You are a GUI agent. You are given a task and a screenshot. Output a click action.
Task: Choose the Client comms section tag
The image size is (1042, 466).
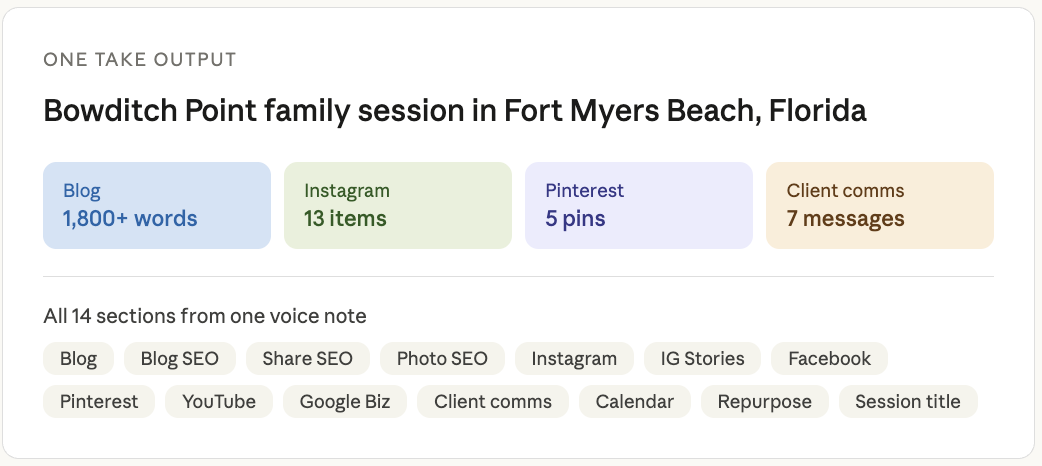(493, 402)
